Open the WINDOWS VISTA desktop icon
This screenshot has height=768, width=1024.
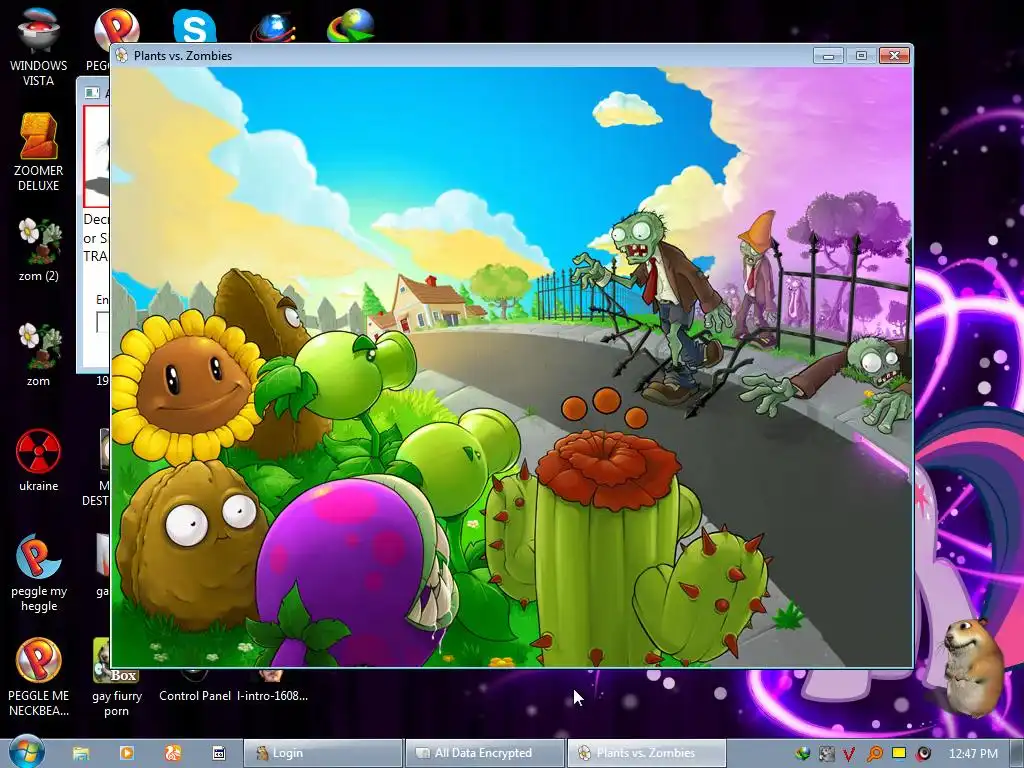[38, 46]
